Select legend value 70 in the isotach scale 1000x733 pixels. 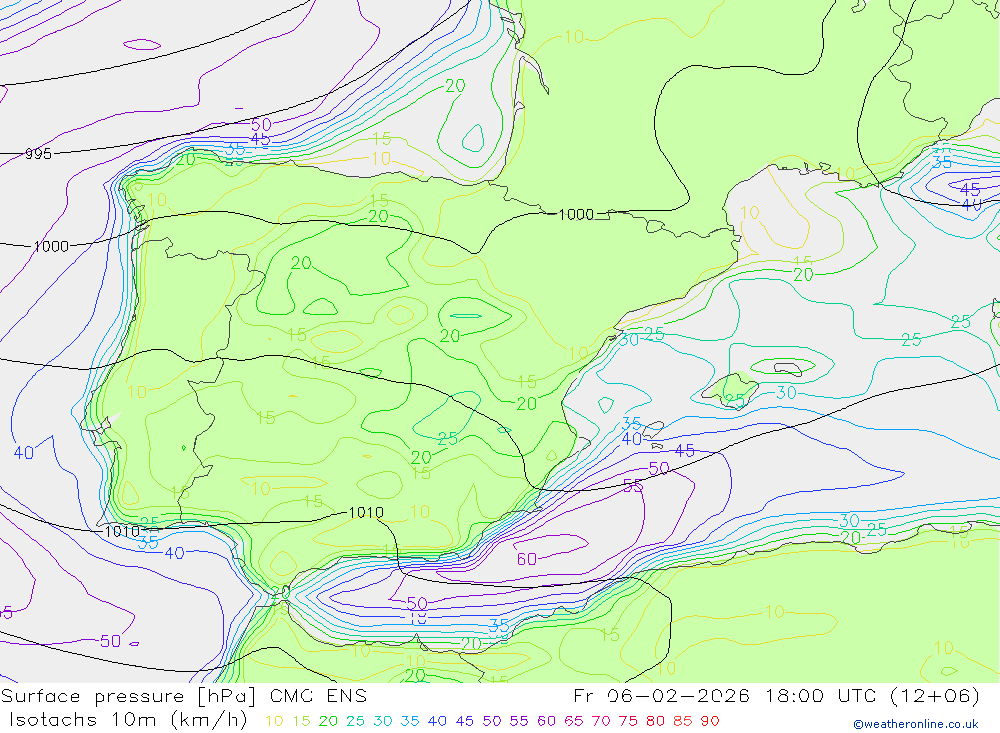coord(601,721)
